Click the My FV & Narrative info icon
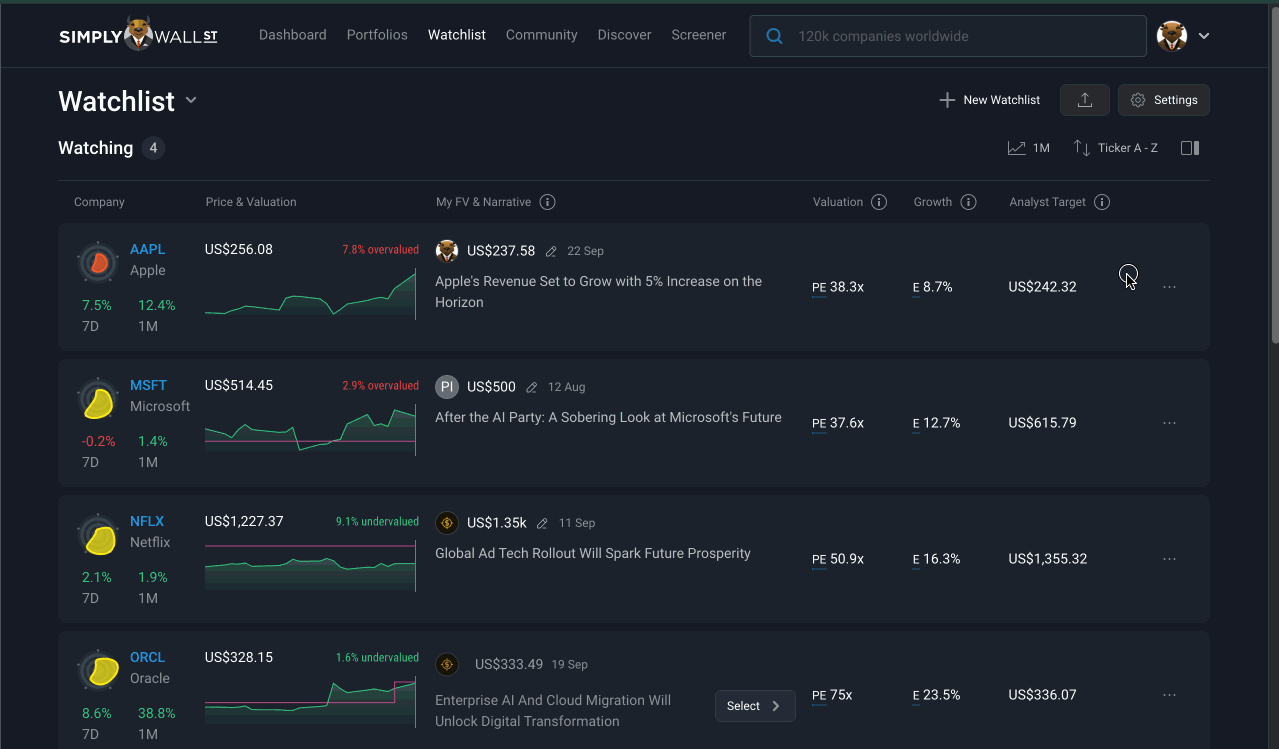The width and height of the screenshot is (1279, 749). [x=547, y=202]
